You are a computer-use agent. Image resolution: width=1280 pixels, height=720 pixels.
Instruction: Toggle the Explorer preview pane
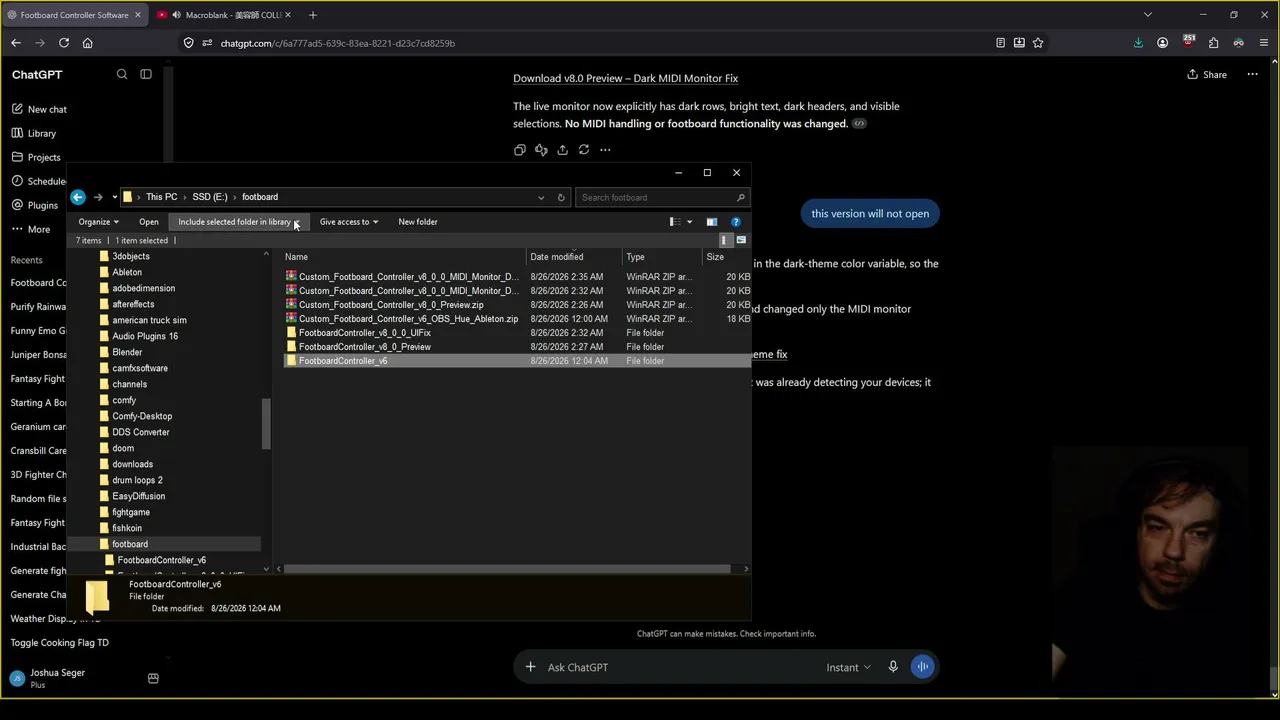pos(711,222)
